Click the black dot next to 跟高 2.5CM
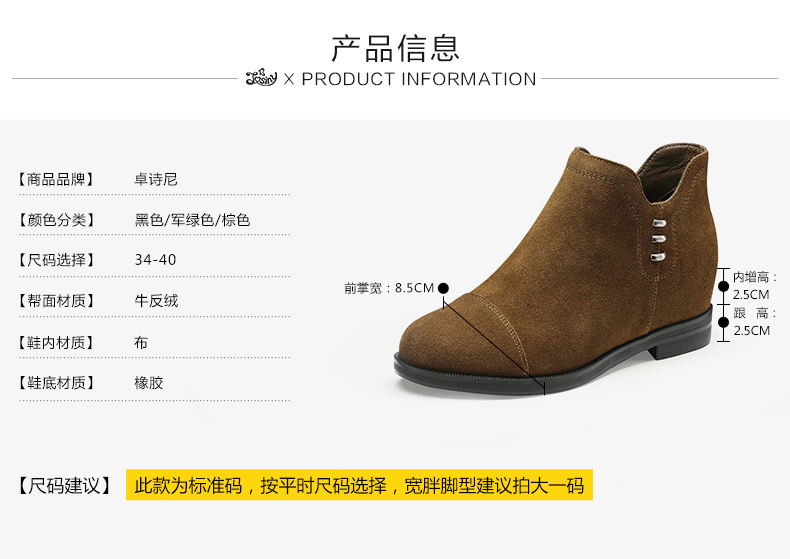The width and height of the screenshot is (790, 559). click(723, 322)
